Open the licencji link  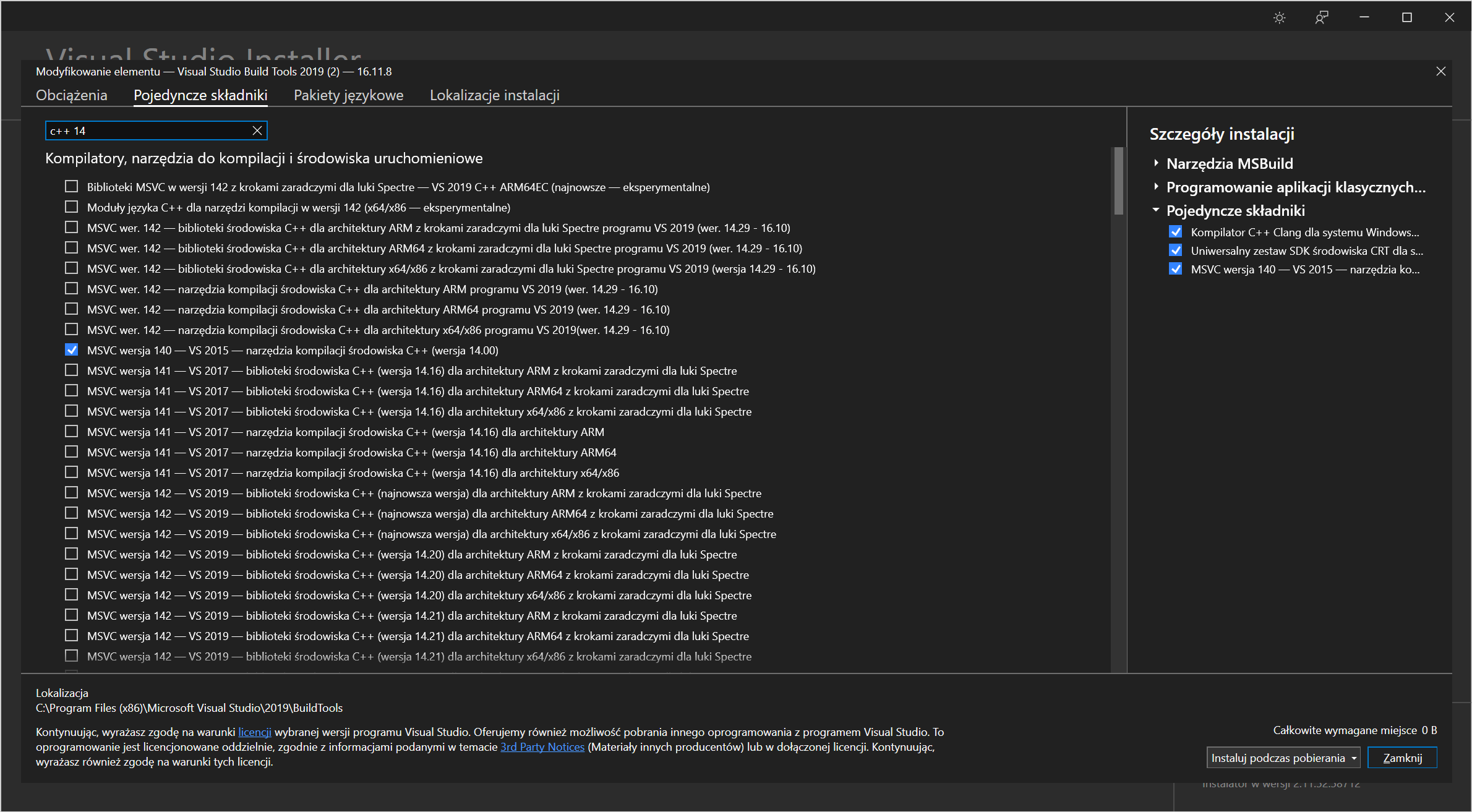point(255,732)
